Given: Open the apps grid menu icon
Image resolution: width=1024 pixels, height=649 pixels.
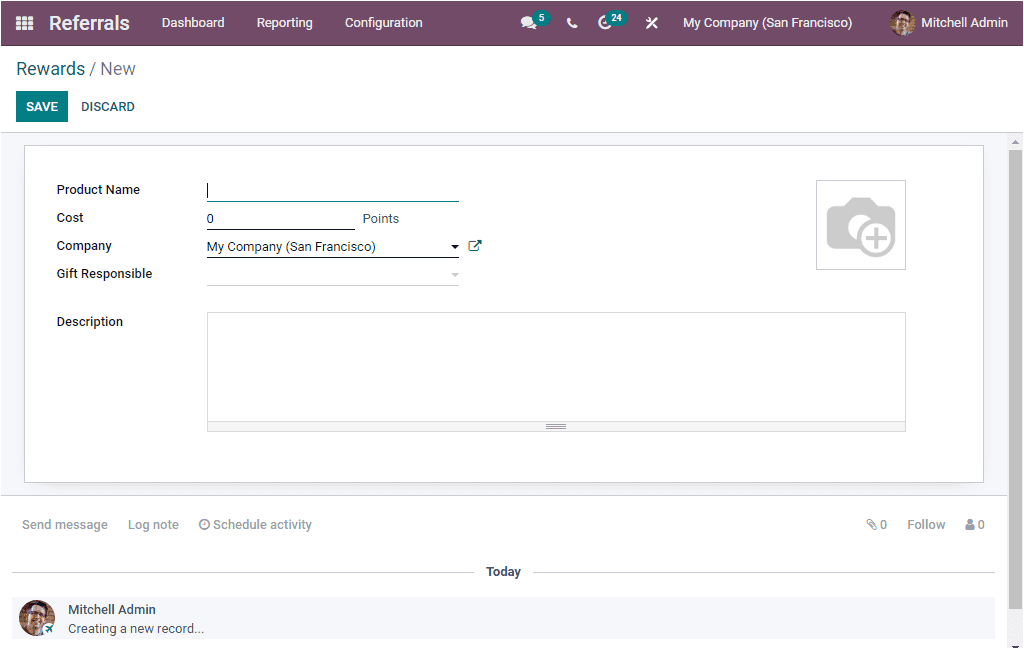Looking at the screenshot, I should pos(22,22).
